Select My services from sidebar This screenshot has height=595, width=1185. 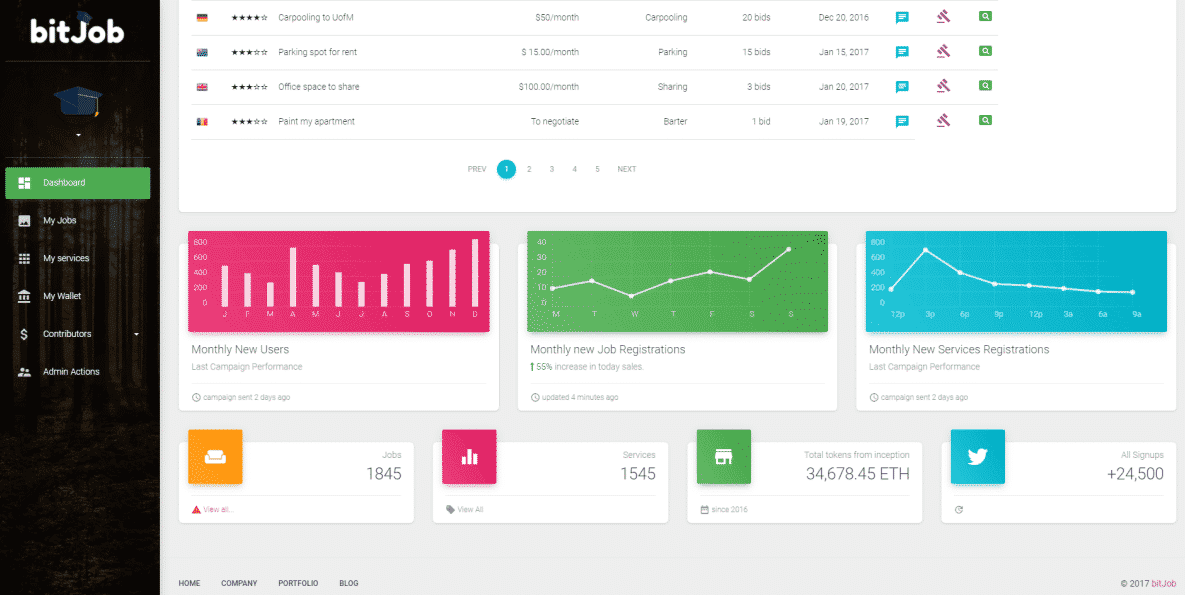pos(66,258)
